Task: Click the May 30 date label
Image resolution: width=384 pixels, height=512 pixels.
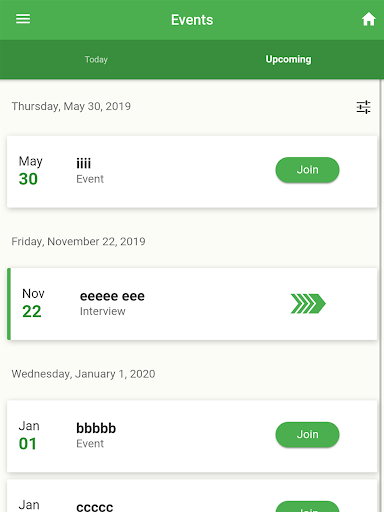Action: coord(30,170)
